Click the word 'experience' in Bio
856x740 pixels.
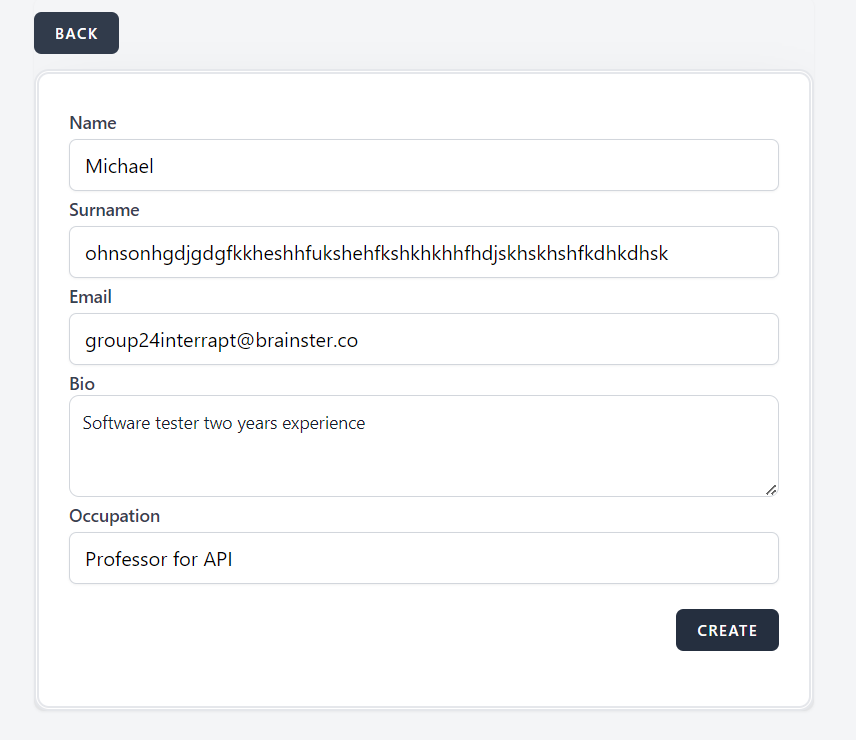[323, 423]
